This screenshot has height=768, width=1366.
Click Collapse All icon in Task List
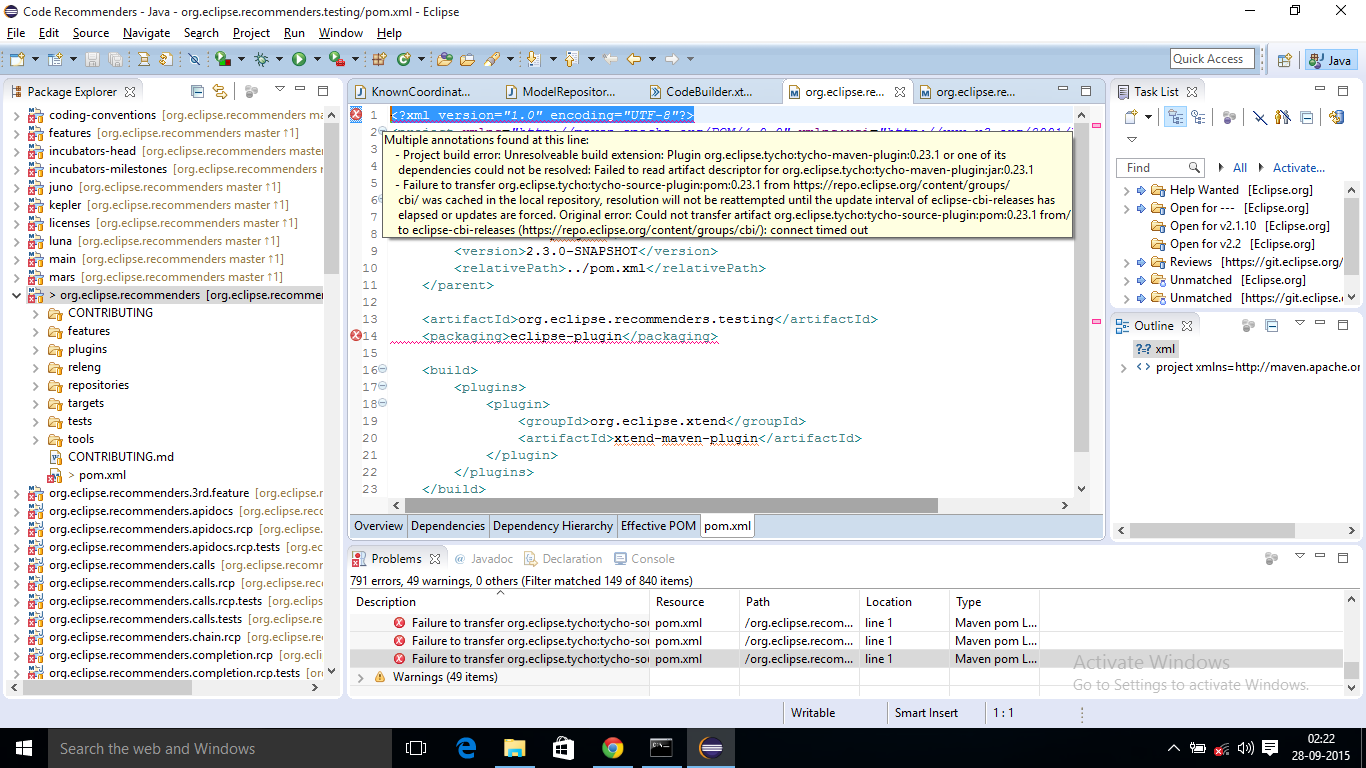[1306, 117]
